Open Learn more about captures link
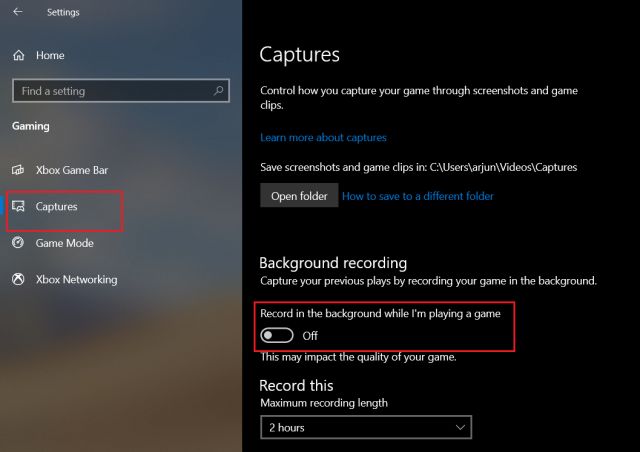Viewport: 640px width, 452px height. point(323,138)
